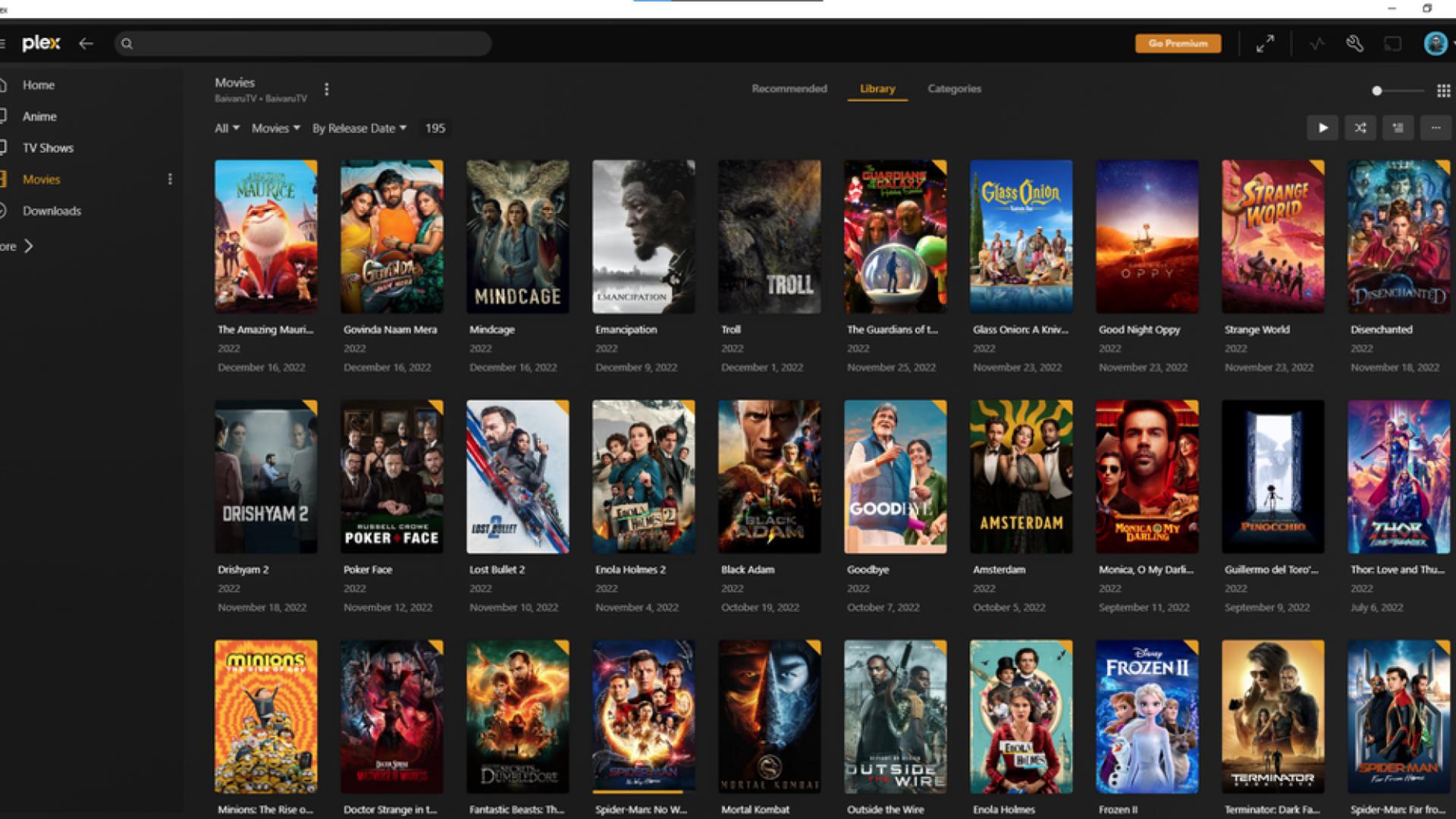
Task: Click the Cast to device icon
Action: tap(1393, 44)
